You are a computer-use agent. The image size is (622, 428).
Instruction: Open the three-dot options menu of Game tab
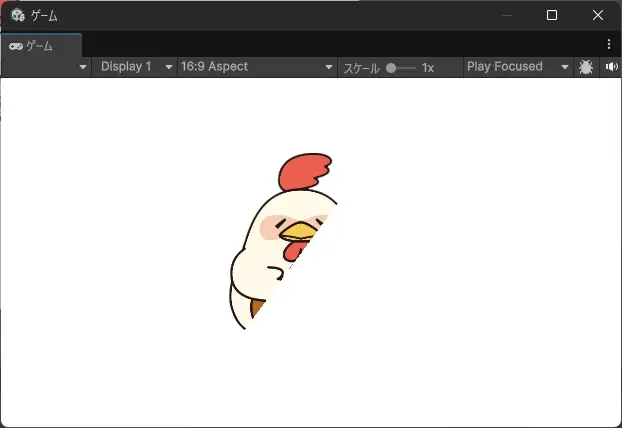(x=609, y=44)
